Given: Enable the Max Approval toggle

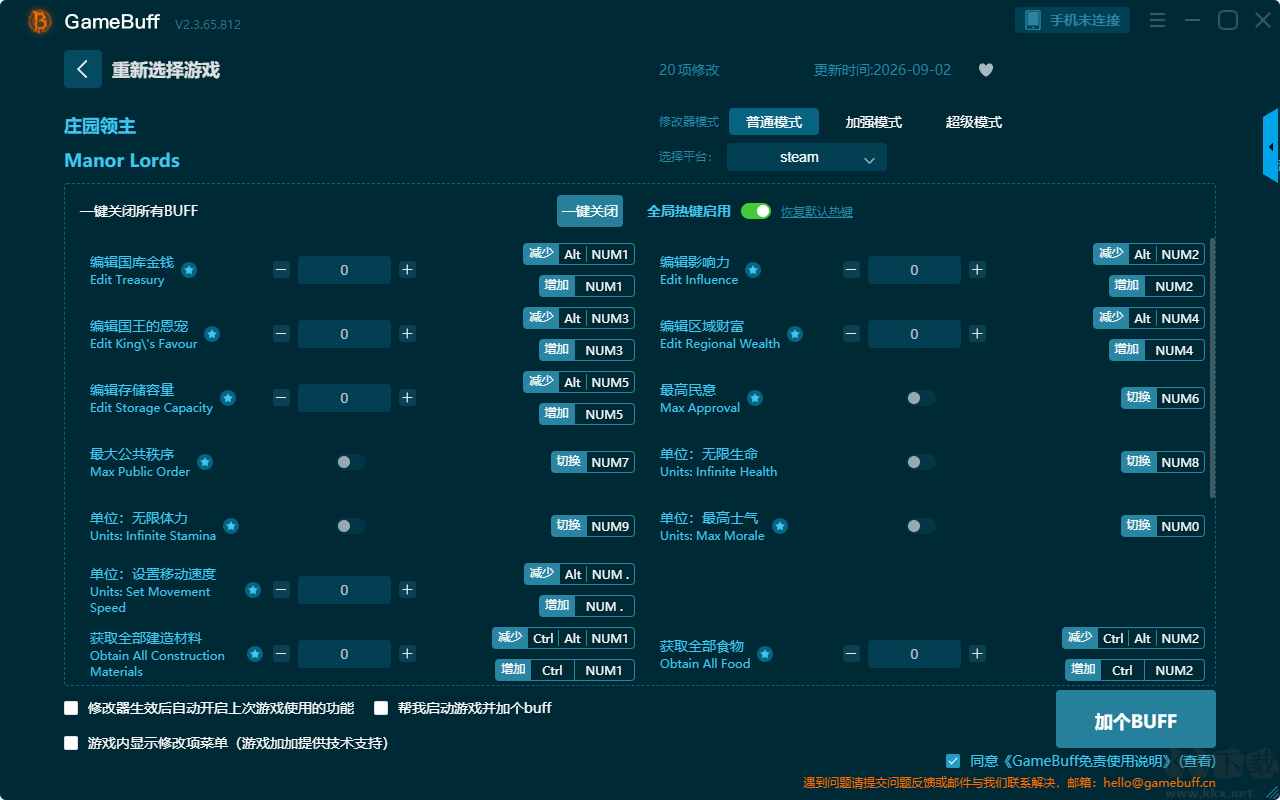Looking at the screenshot, I should point(921,398).
